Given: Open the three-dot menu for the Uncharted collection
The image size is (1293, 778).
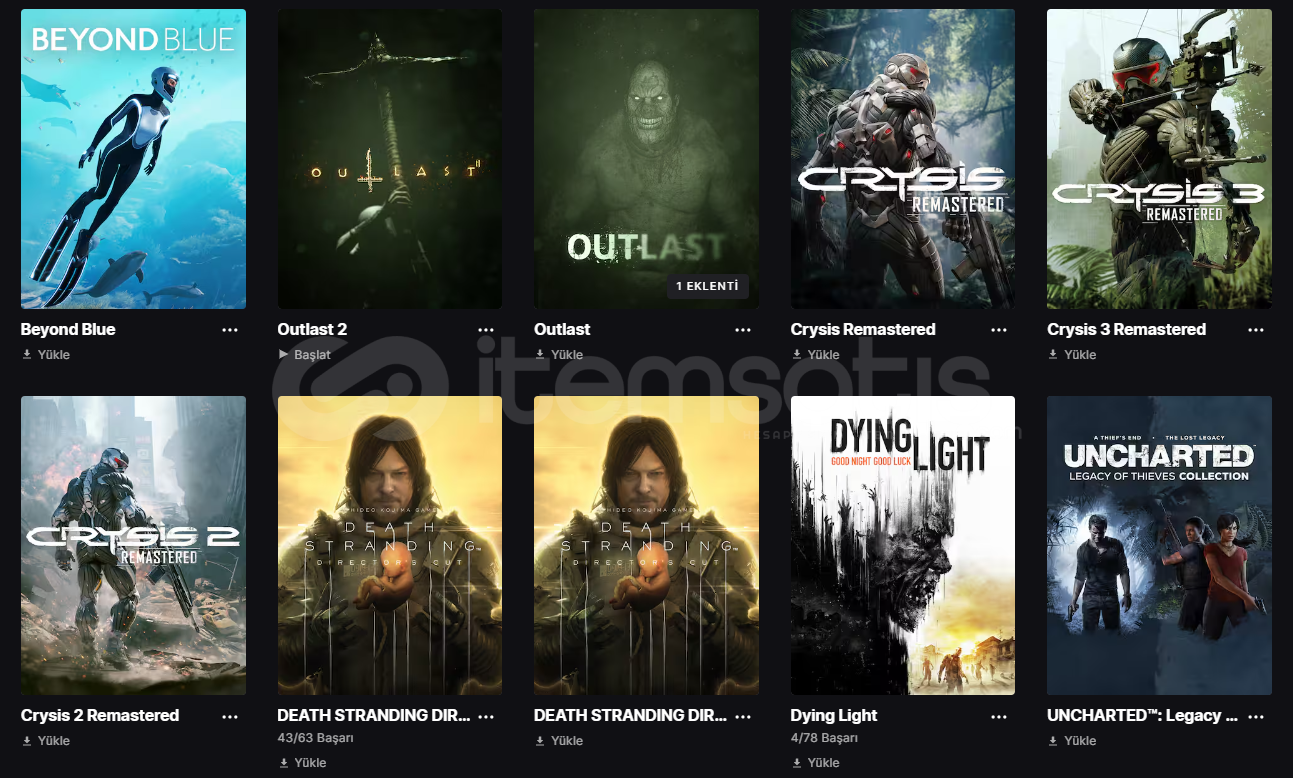Looking at the screenshot, I should point(1256,716).
